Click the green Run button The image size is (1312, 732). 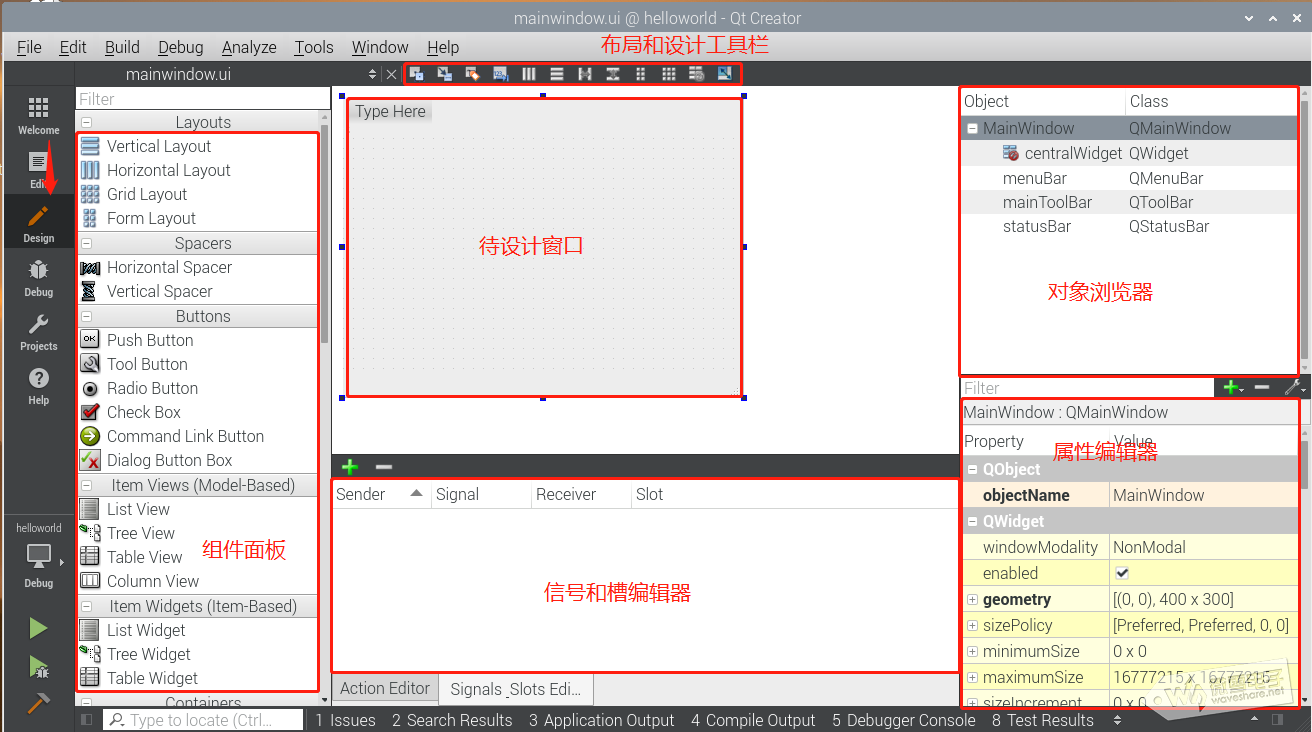pyautogui.click(x=38, y=628)
